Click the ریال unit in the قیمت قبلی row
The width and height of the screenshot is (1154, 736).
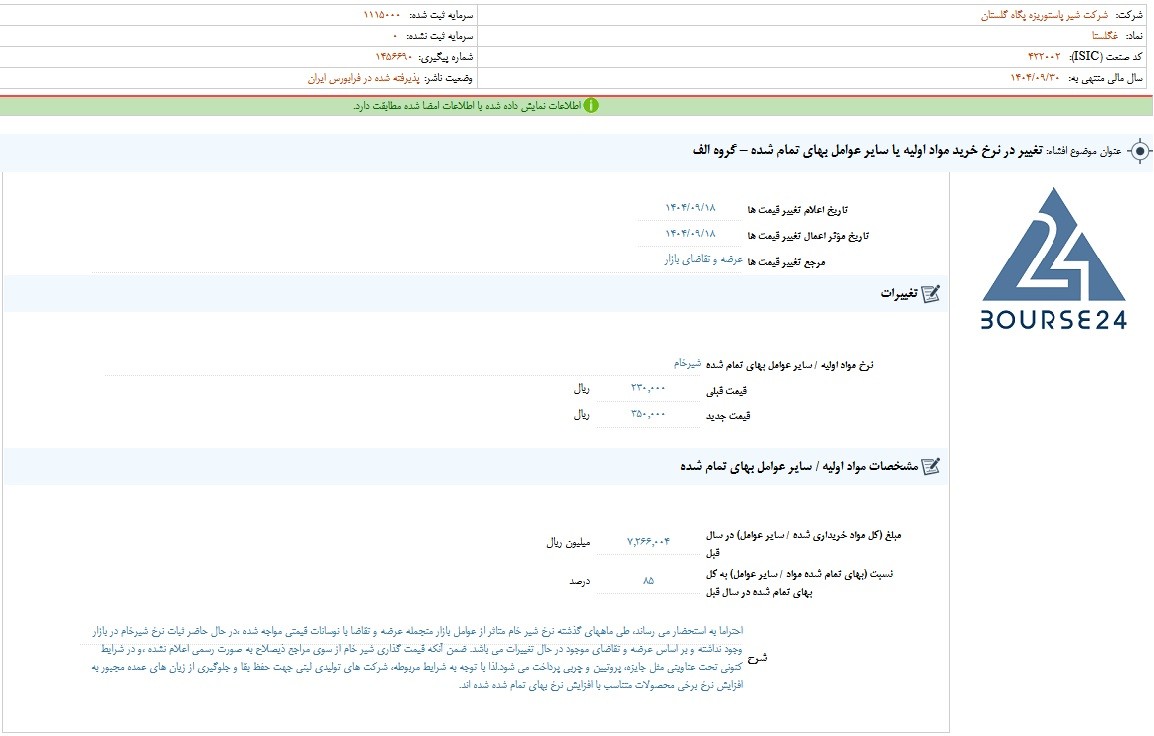(581, 389)
